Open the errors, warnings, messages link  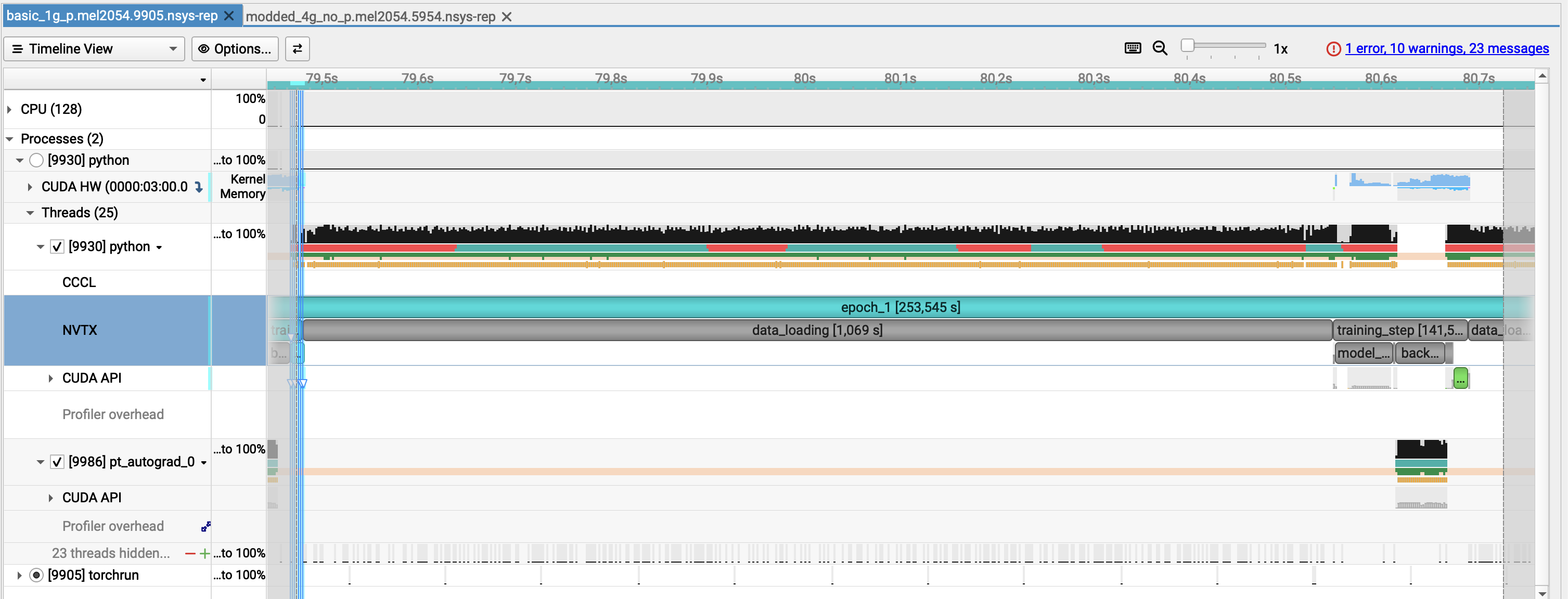pyautogui.click(x=1446, y=49)
